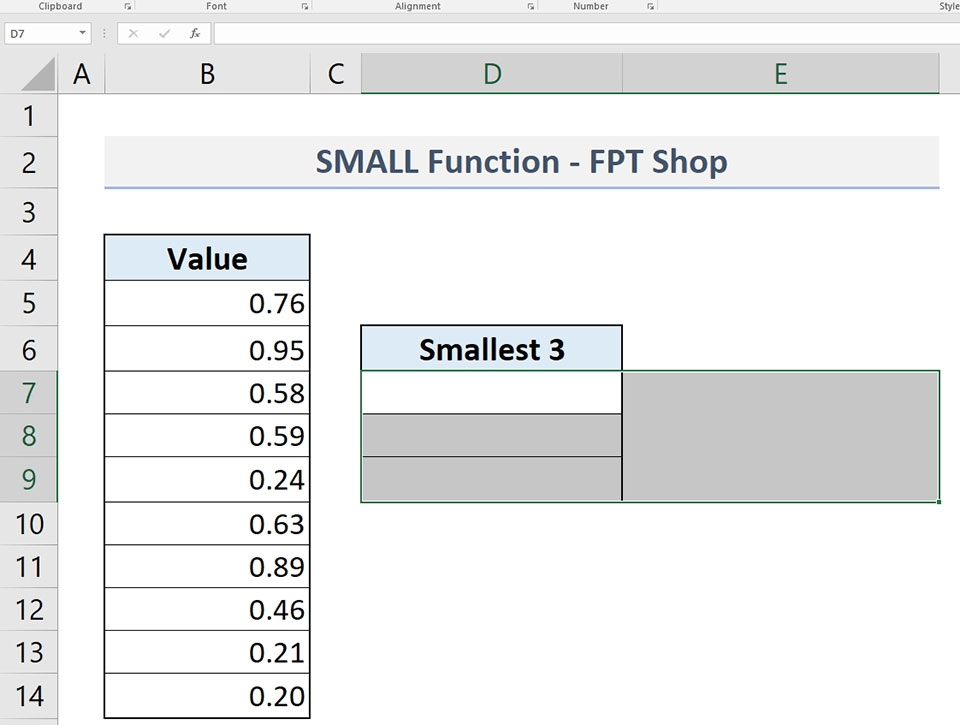This screenshot has height=725, width=960.
Task: Select row 3 header
Action: tap(28, 212)
